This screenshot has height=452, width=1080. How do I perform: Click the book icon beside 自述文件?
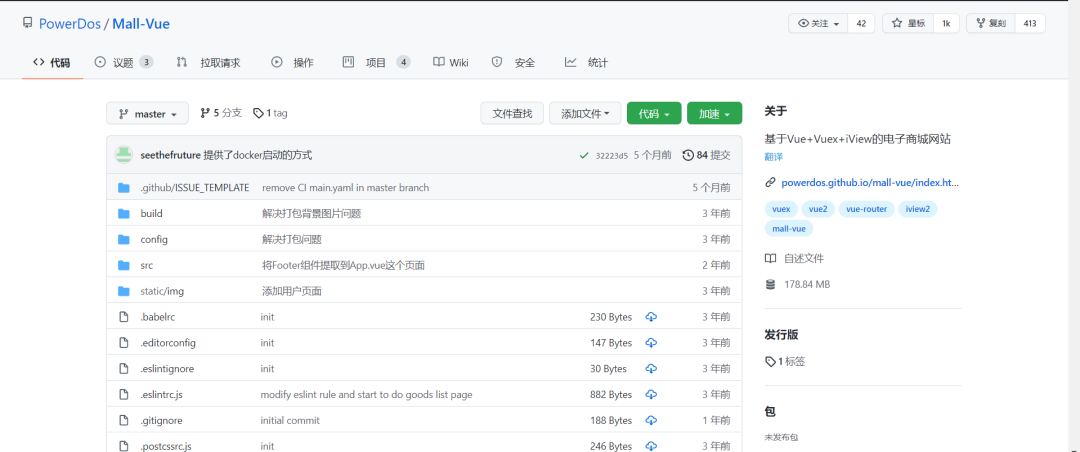[770, 258]
